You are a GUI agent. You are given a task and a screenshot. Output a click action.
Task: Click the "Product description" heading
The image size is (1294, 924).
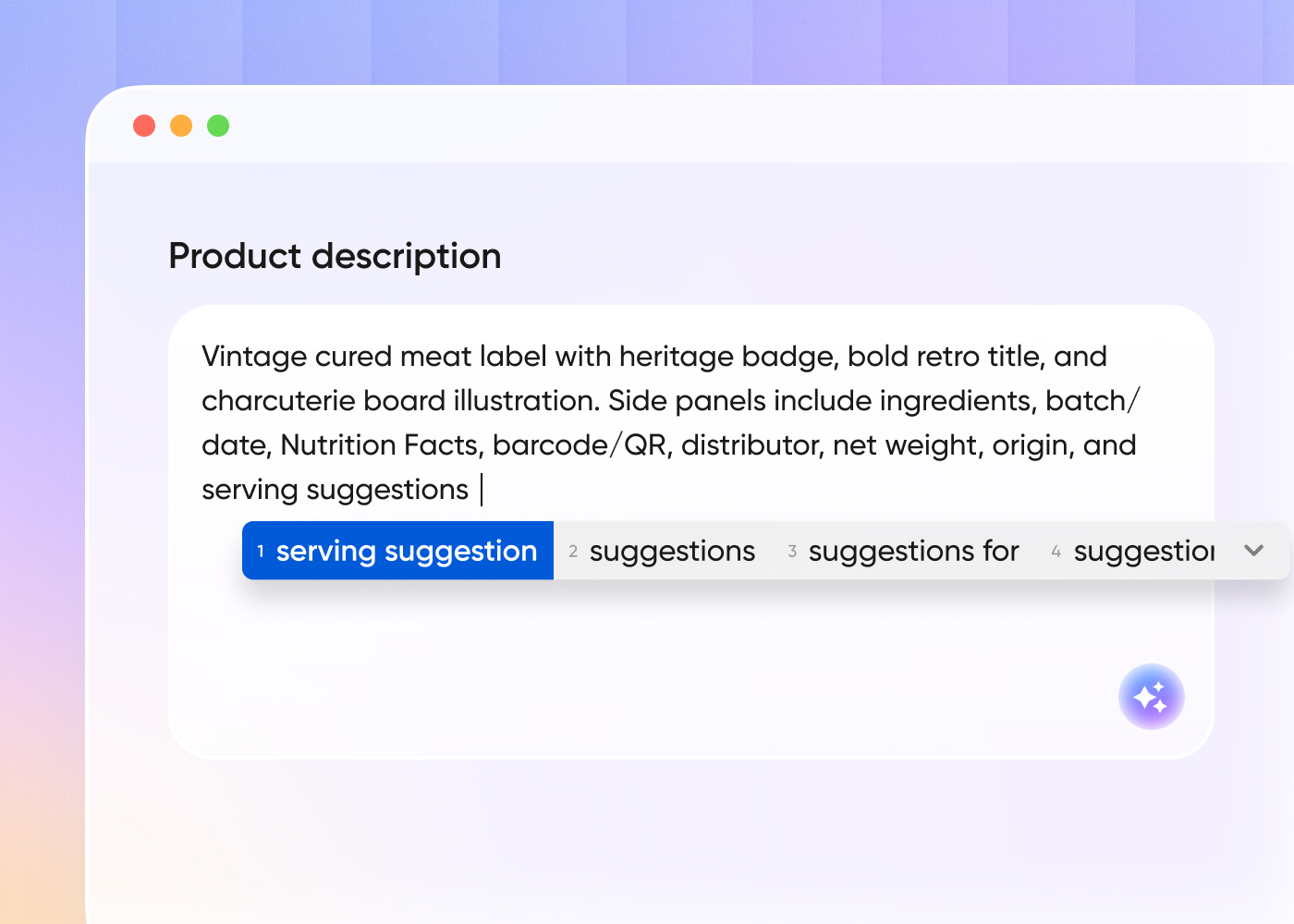[x=335, y=256]
